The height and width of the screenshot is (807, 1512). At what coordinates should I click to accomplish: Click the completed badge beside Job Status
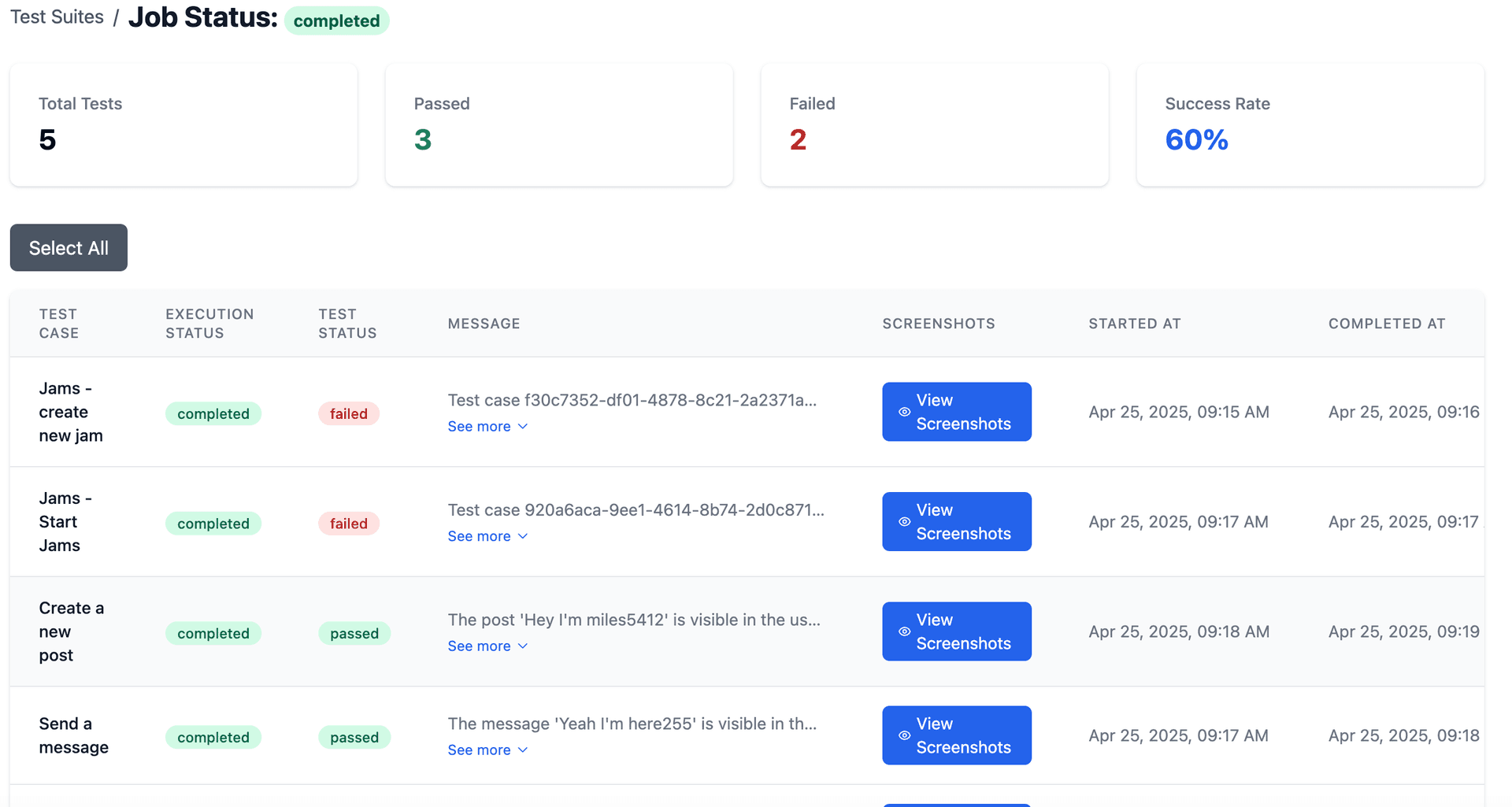coord(336,20)
